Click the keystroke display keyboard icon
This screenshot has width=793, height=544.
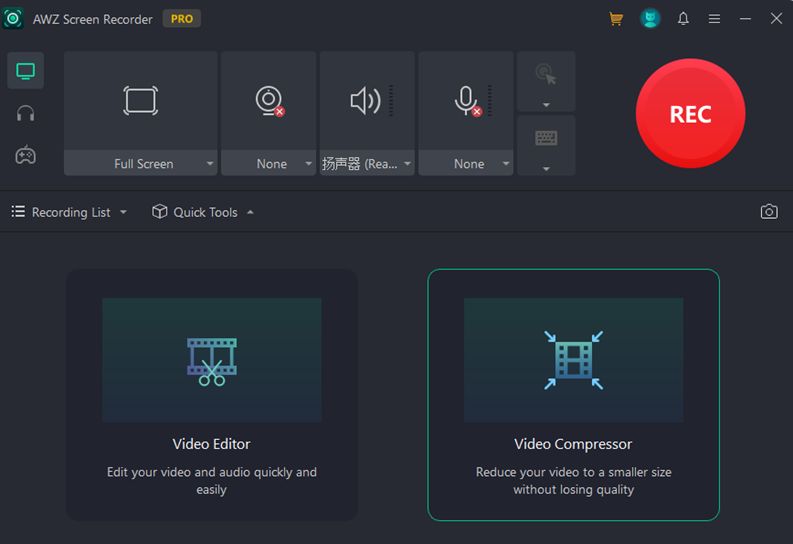[546, 138]
